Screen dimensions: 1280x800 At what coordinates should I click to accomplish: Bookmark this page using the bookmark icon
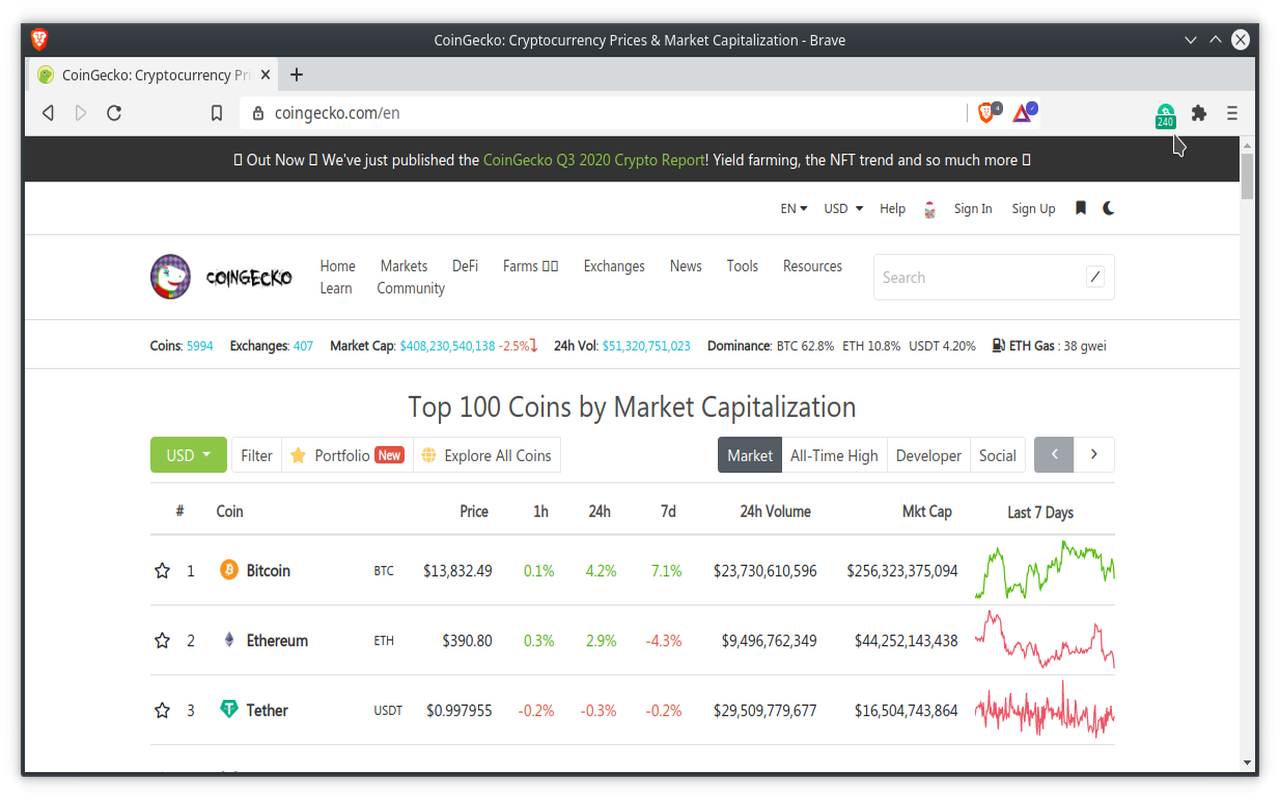pyautogui.click(x=216, y=113)
